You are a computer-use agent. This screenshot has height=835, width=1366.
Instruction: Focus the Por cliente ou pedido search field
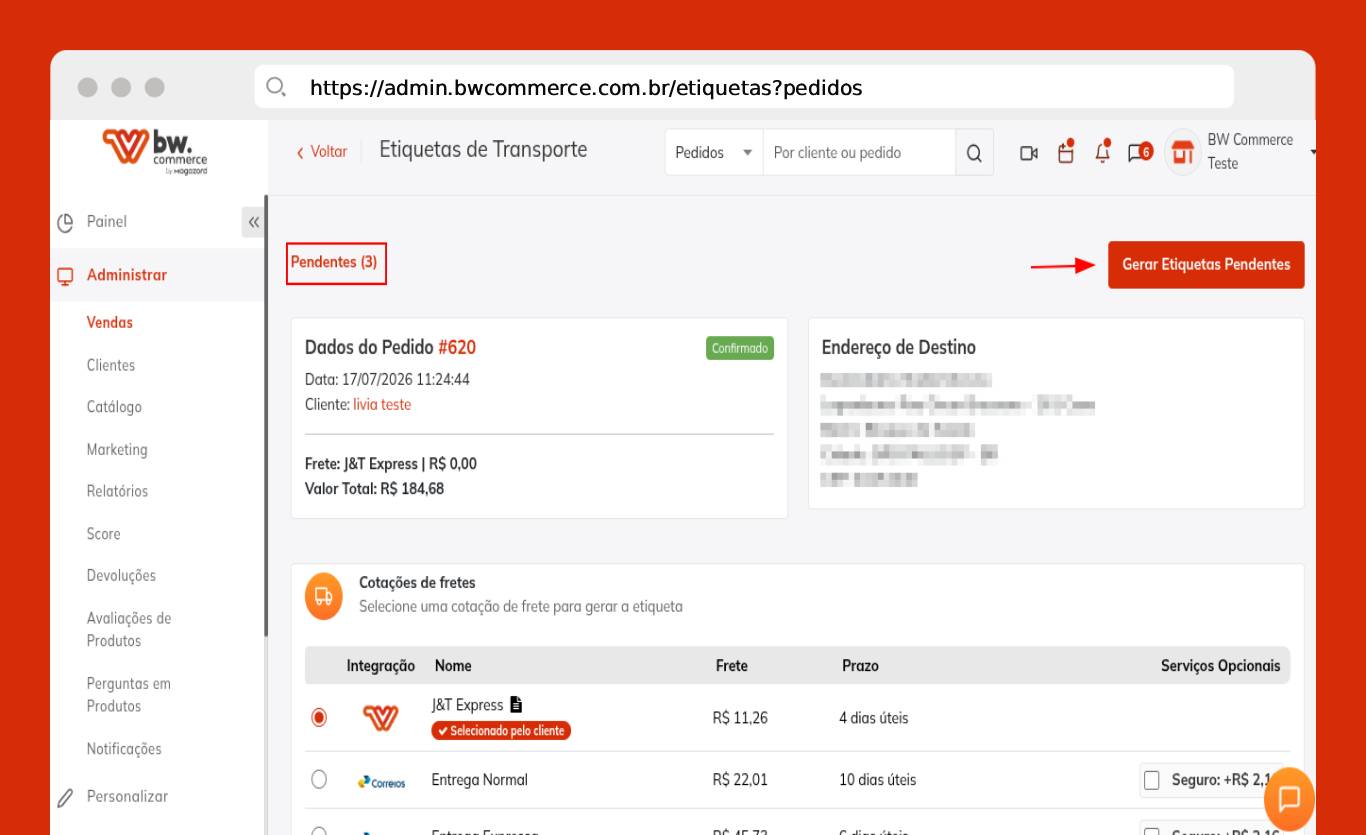[x=859, y=153]
